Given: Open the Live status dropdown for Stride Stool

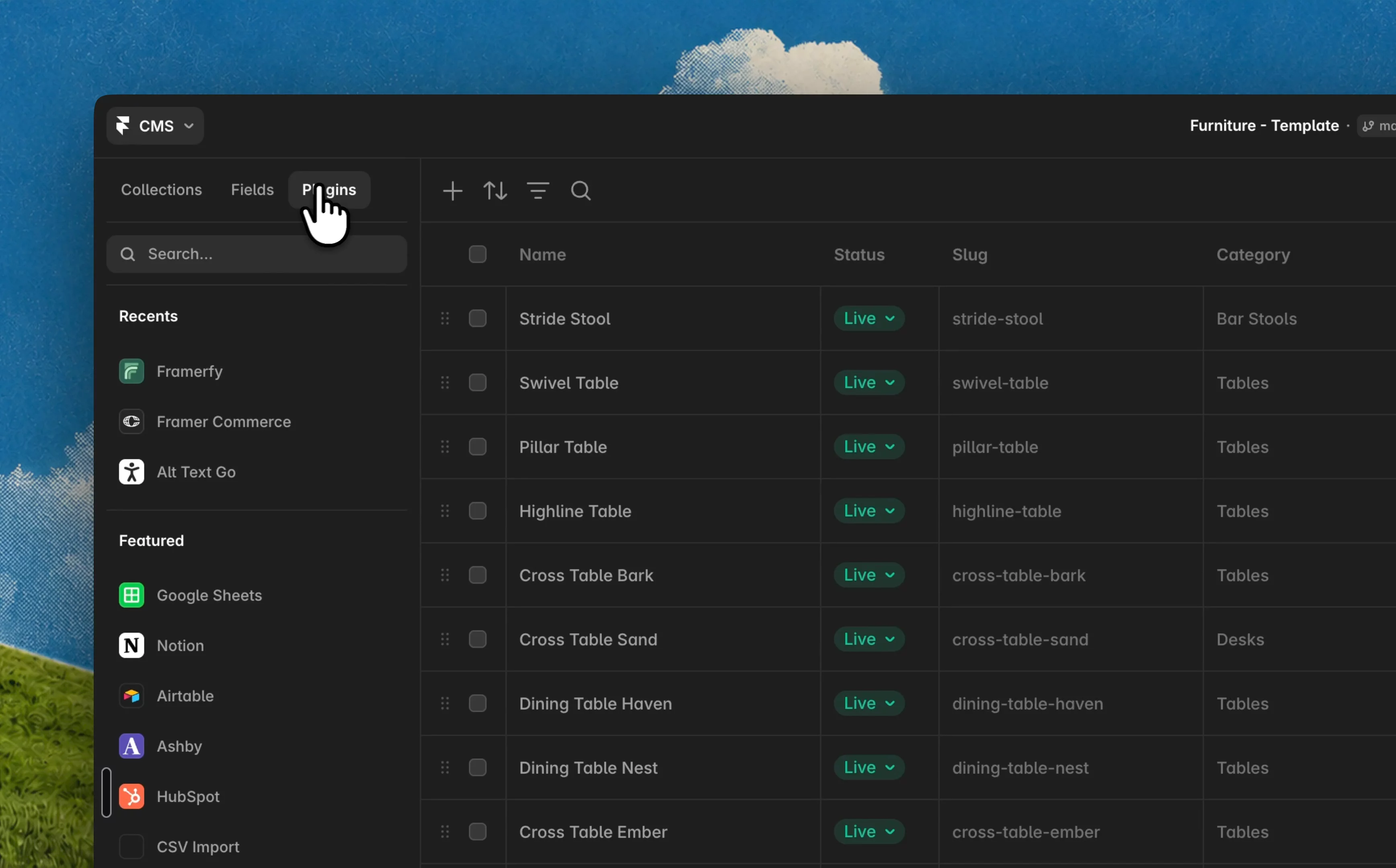Looking at the screenshot, I should (x=869, y=319).
